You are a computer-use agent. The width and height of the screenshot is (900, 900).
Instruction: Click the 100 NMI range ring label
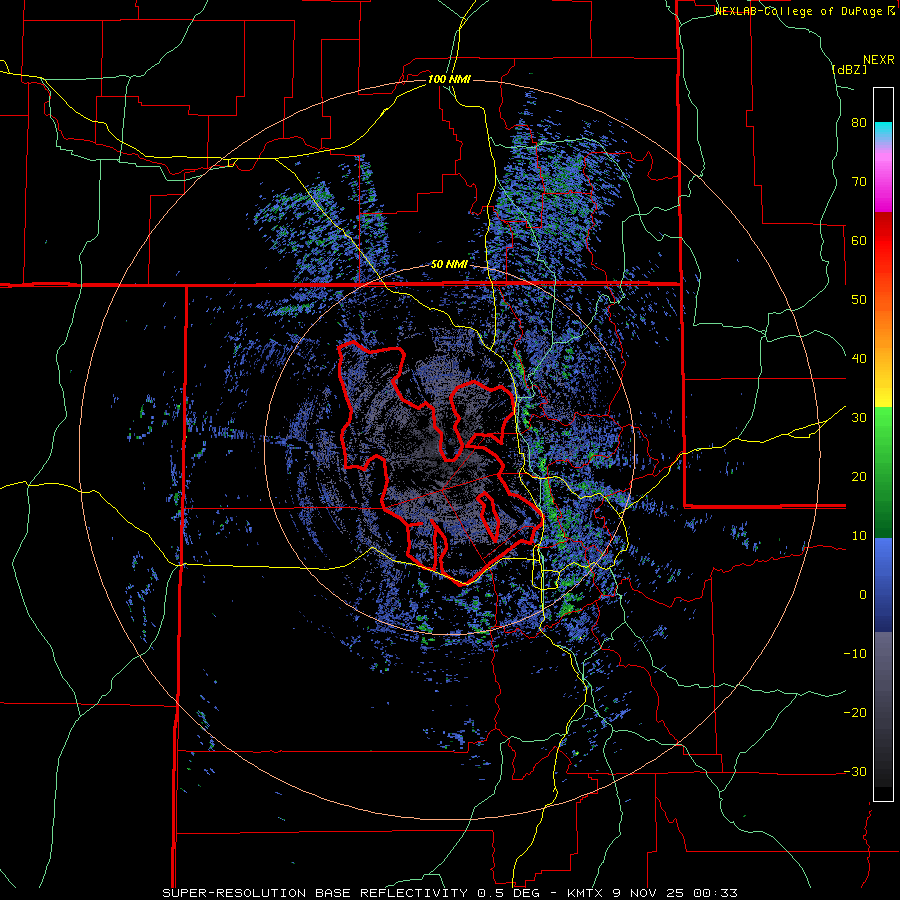pos(449,79)
